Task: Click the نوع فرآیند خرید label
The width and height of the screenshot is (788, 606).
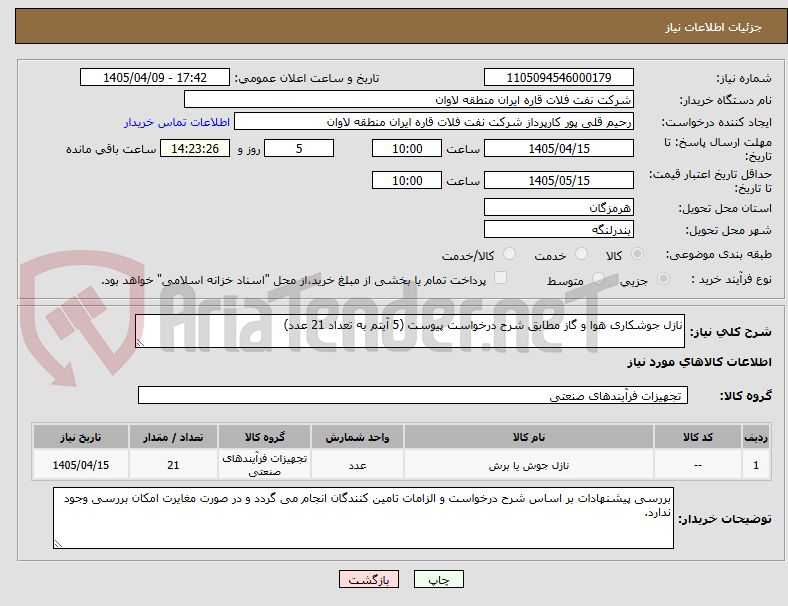Action: [x=732, y=279]
